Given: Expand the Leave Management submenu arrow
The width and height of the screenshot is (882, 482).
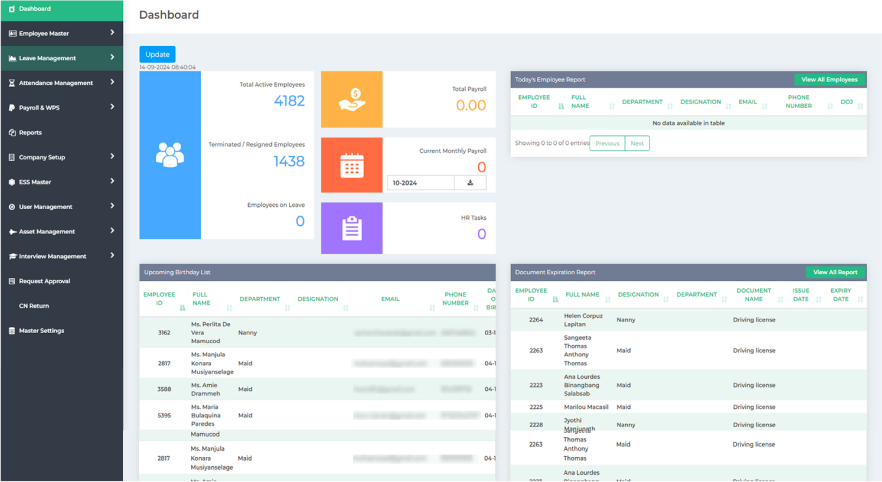Looking at the screenshot, I should click(x=112, y=57).
